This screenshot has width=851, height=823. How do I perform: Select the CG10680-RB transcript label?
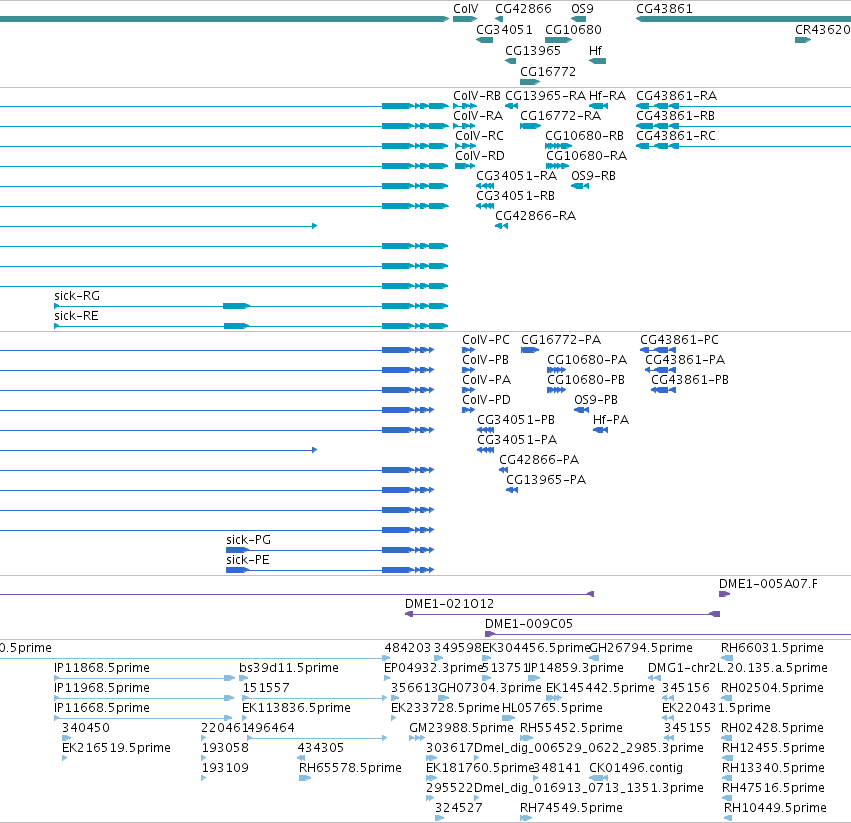[584, 136]
